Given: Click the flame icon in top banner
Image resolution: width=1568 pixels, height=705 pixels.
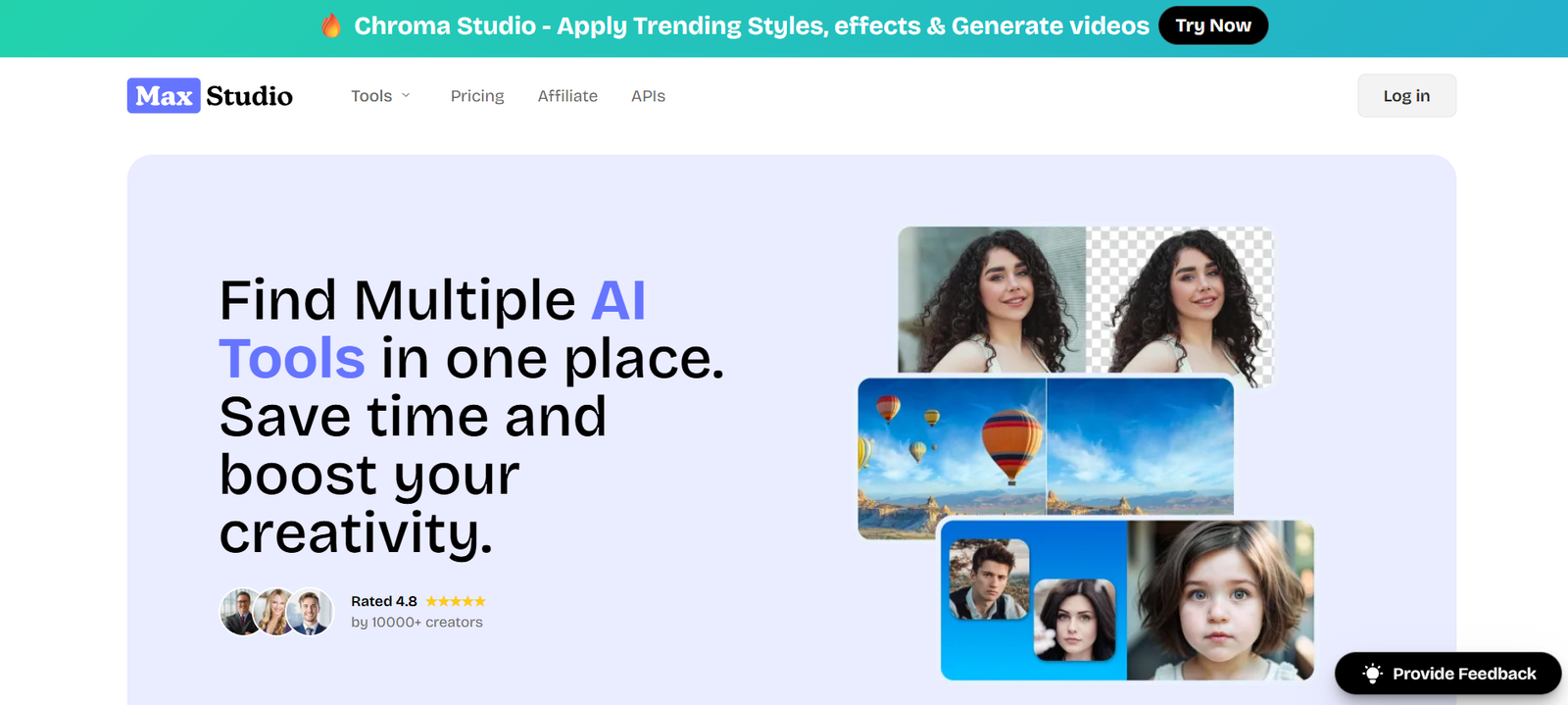Looking at the screenshot, I should [x=331, y=25].
